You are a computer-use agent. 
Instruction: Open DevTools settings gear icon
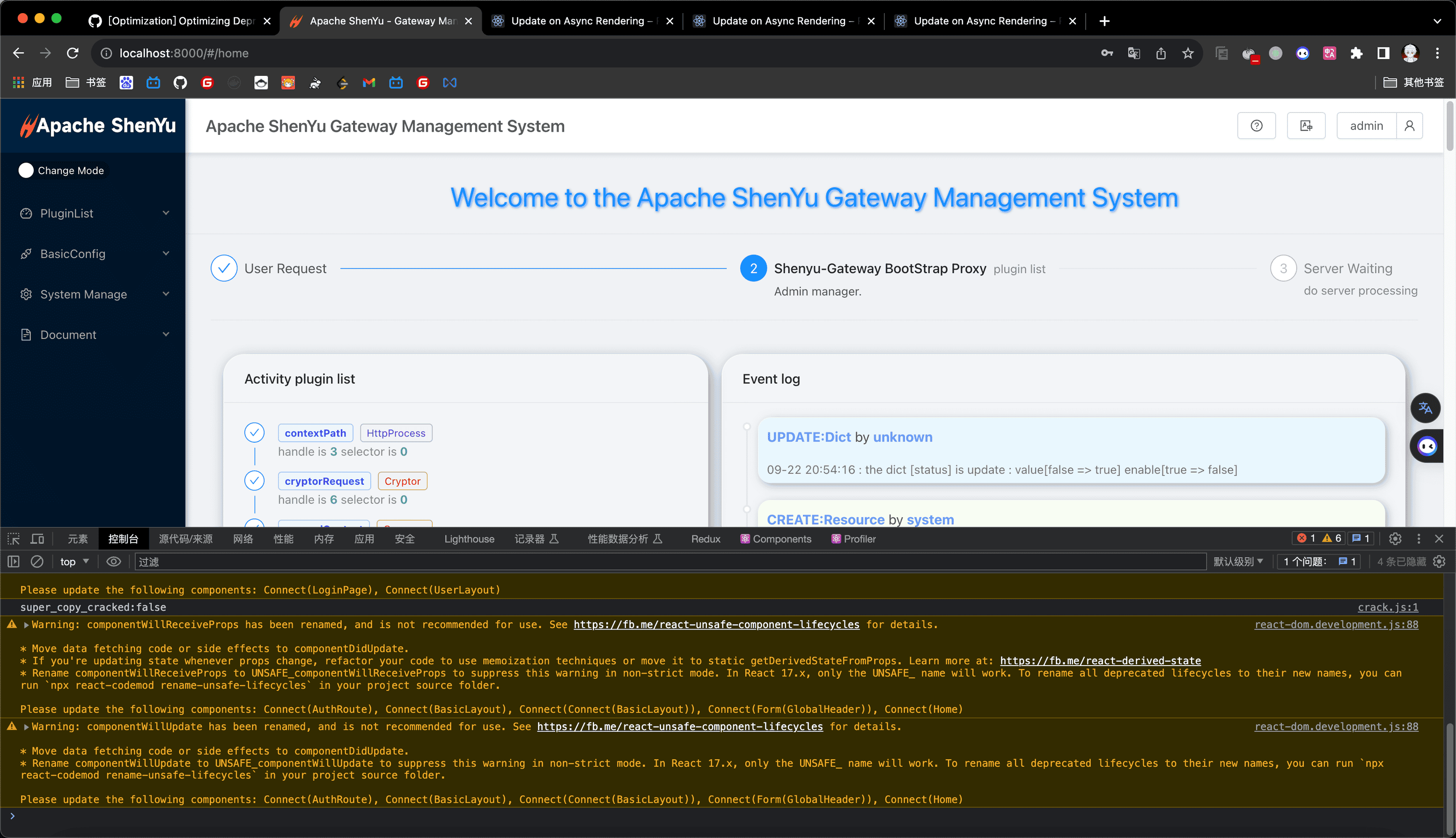pos(1395,539)
